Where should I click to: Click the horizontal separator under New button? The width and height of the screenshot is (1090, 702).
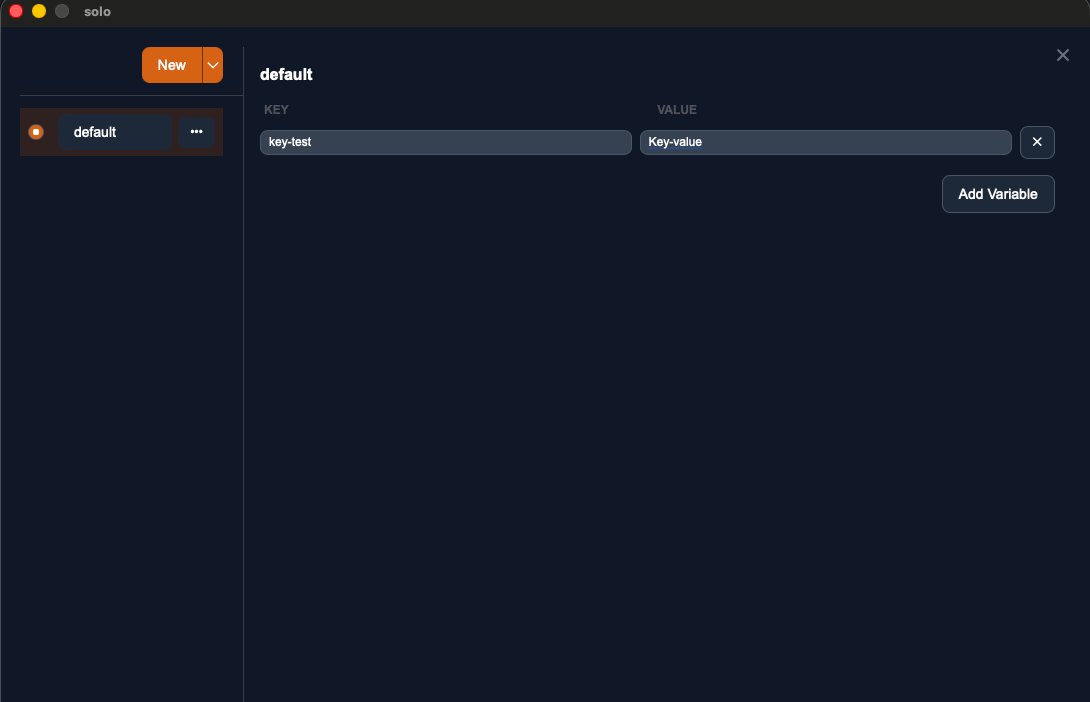pyautogui.click(x=130, y=95)
